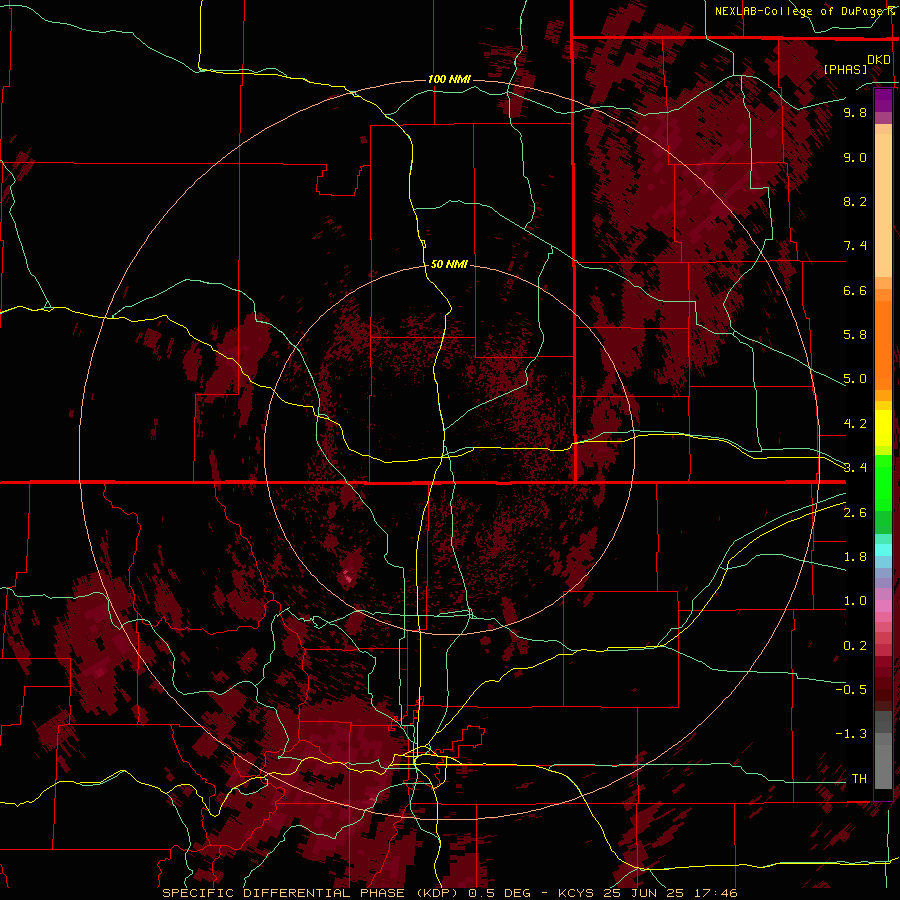900x900 pixels.
Task: Click the -1.3 scale value
Action: [851, 734]
